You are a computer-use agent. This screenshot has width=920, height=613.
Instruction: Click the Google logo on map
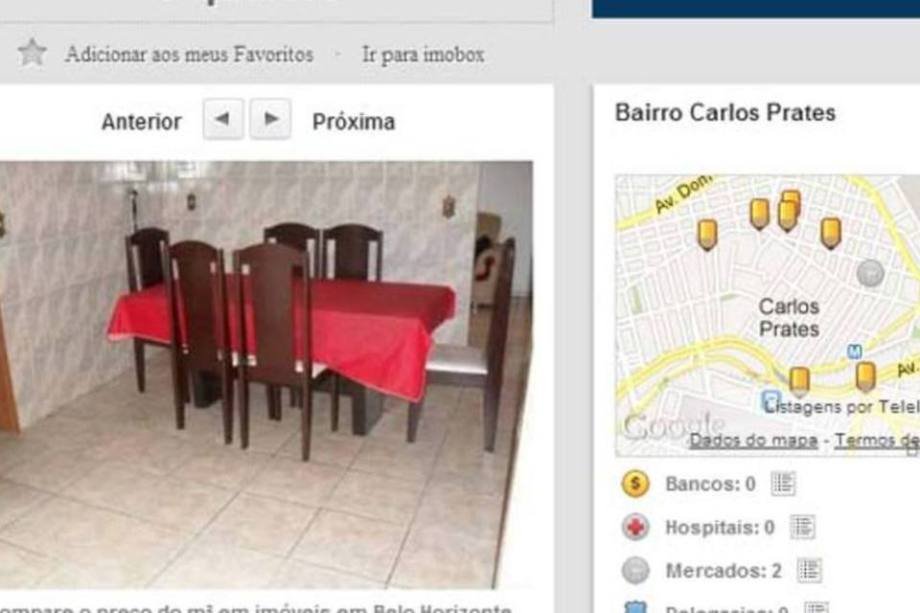(x=674, y=426)
